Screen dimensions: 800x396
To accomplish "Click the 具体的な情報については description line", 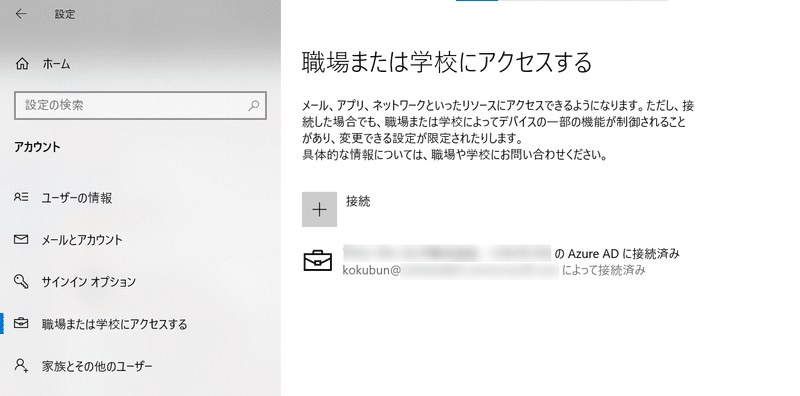I will click(x=455, y=155).
